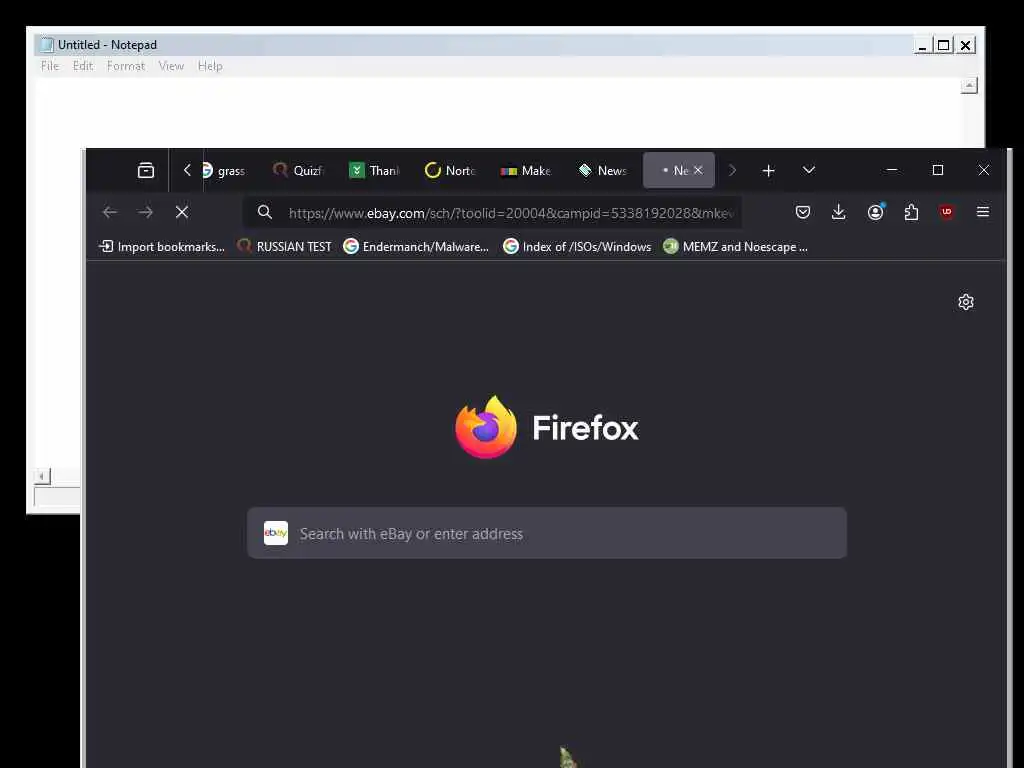Open uBlock Origin extension icon
The width and height of the screenshot is (1024, 768).
(x=946, y=212)
